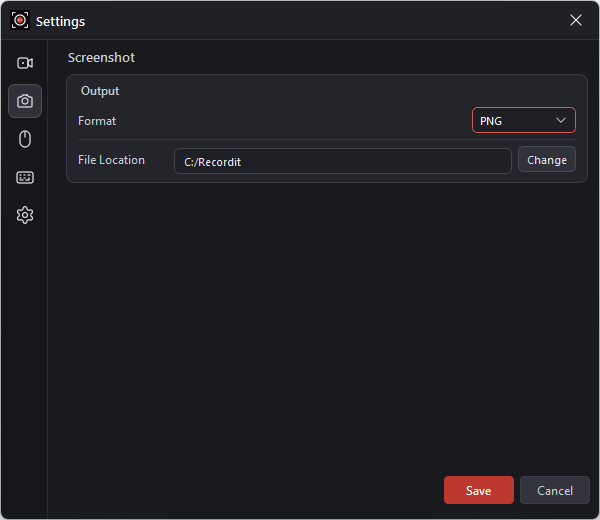Click the Output group label
The width and height of the screenshot is (600, 520).
(100, 91)
